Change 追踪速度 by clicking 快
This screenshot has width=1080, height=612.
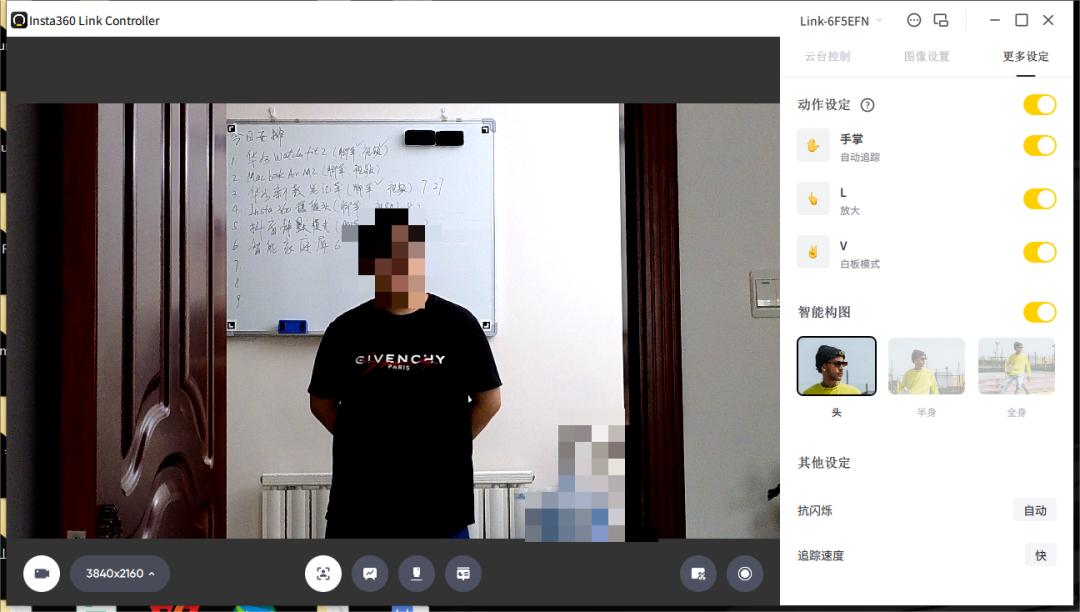pos(1040,555)
